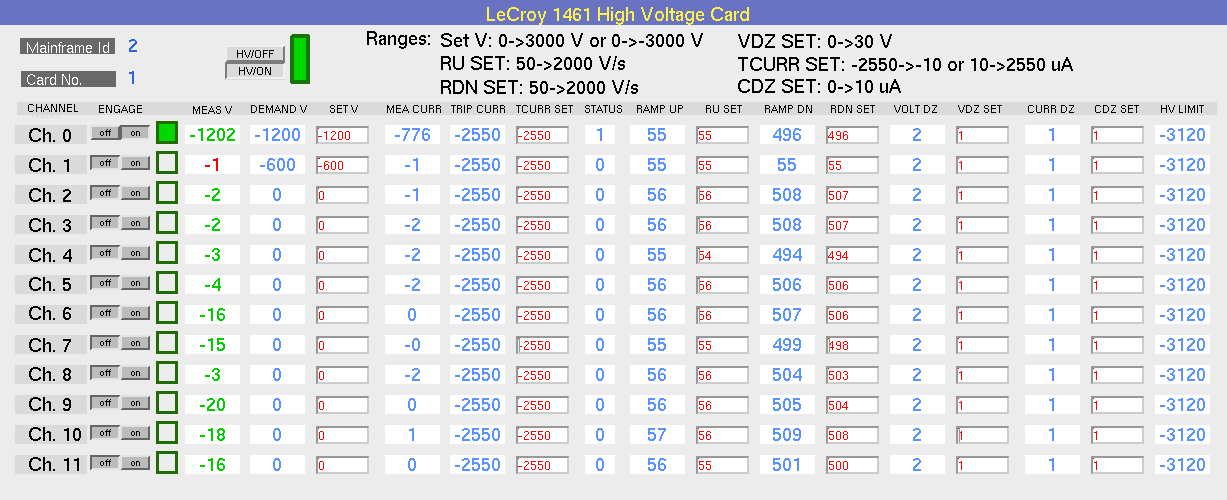
Task: Switch Ch. 1 engage to on
Action: point(135,162)
